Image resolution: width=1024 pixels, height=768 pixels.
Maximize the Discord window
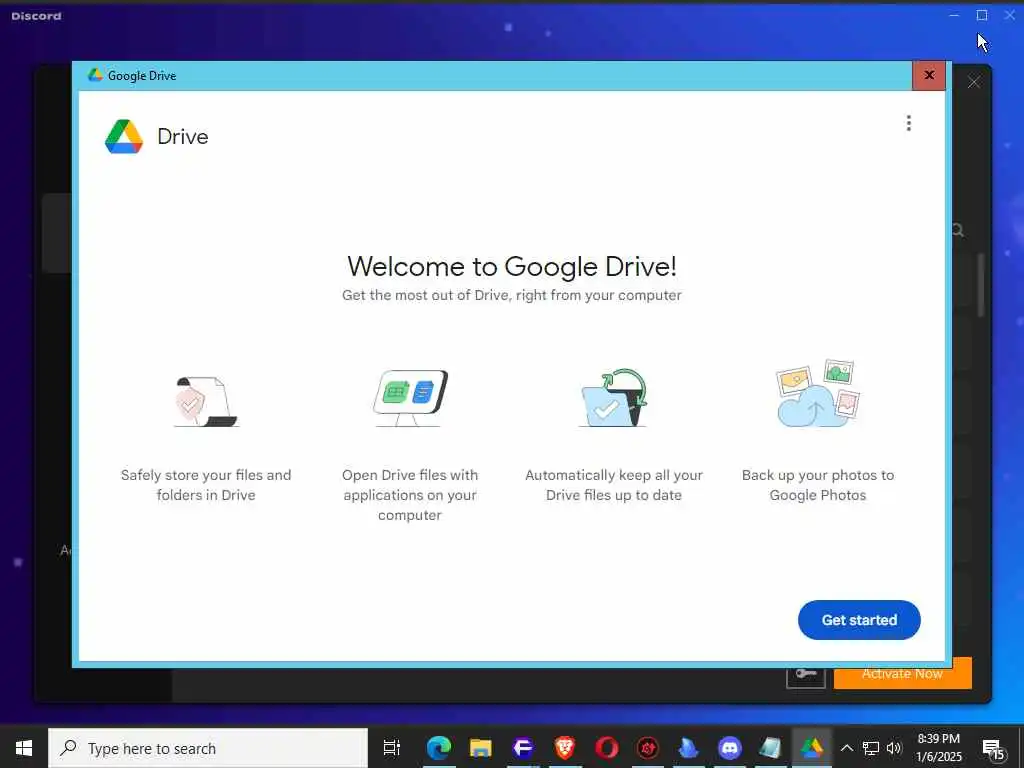[x=982, y=15]
